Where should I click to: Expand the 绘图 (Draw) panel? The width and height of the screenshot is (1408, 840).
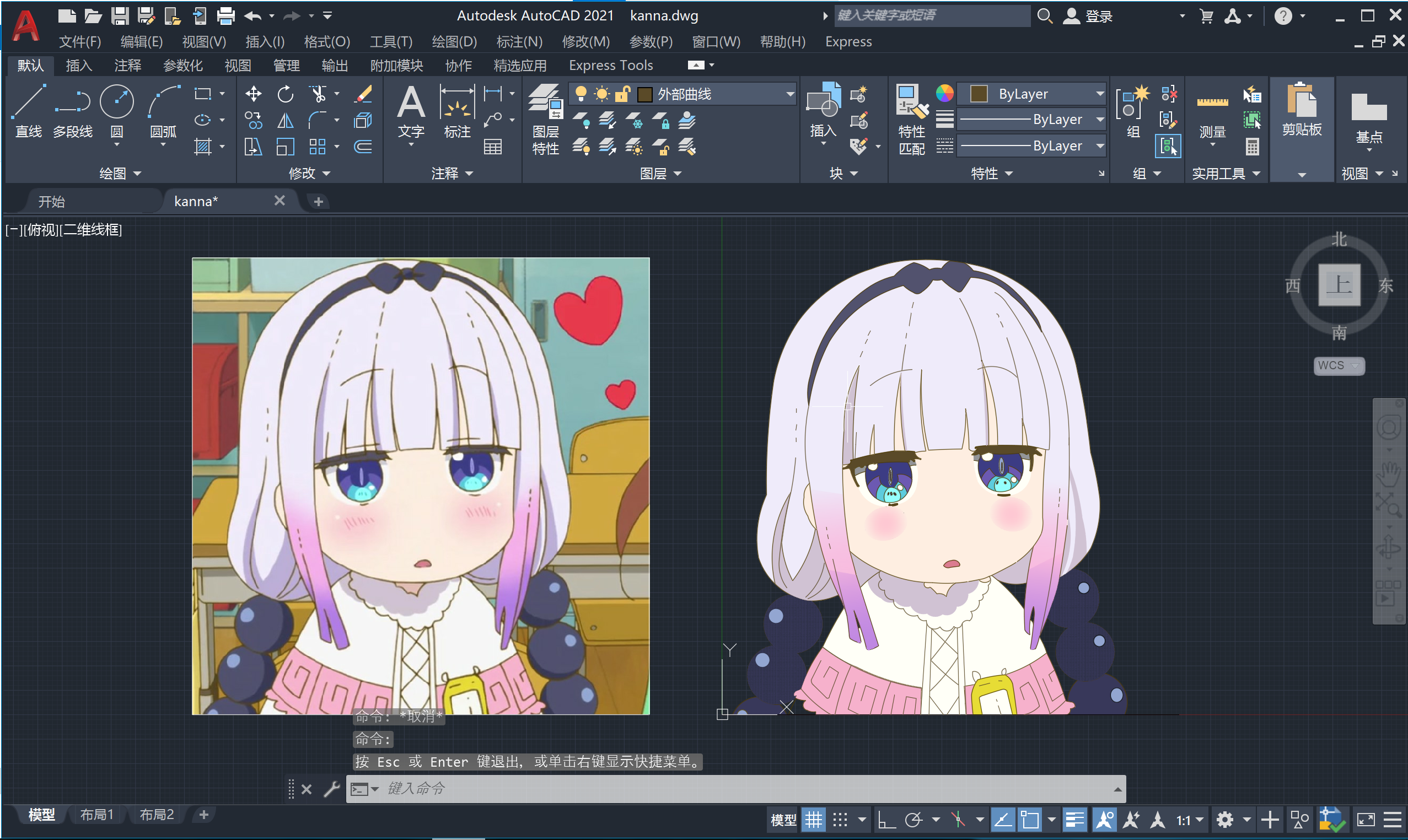tap(120, 173)
